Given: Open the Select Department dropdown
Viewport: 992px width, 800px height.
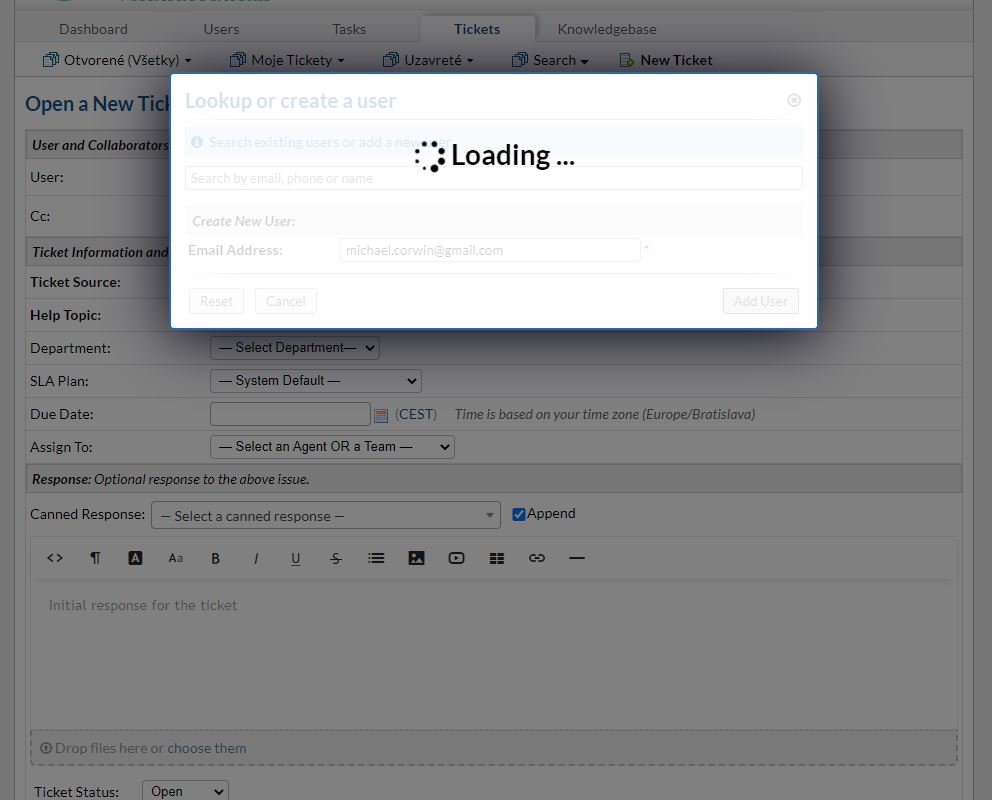Looking at the screenshot, I should (294, 348).
